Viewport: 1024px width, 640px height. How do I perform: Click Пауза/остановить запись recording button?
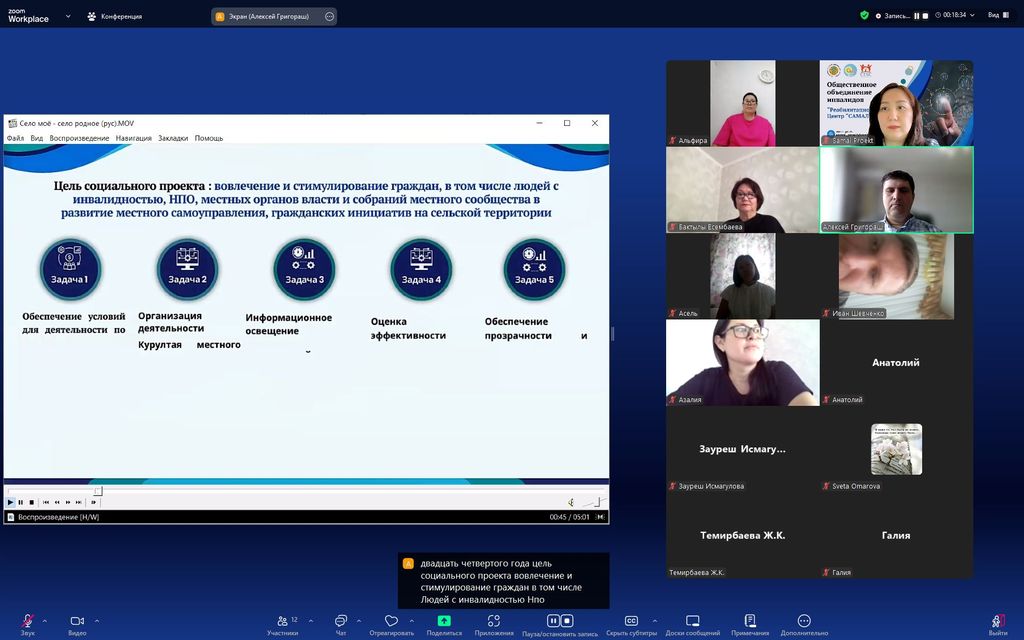559,622
